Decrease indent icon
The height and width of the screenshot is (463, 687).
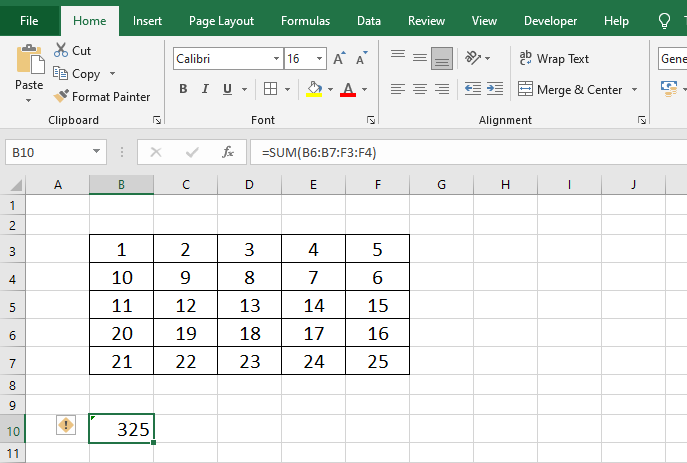[x=473, y=89]
